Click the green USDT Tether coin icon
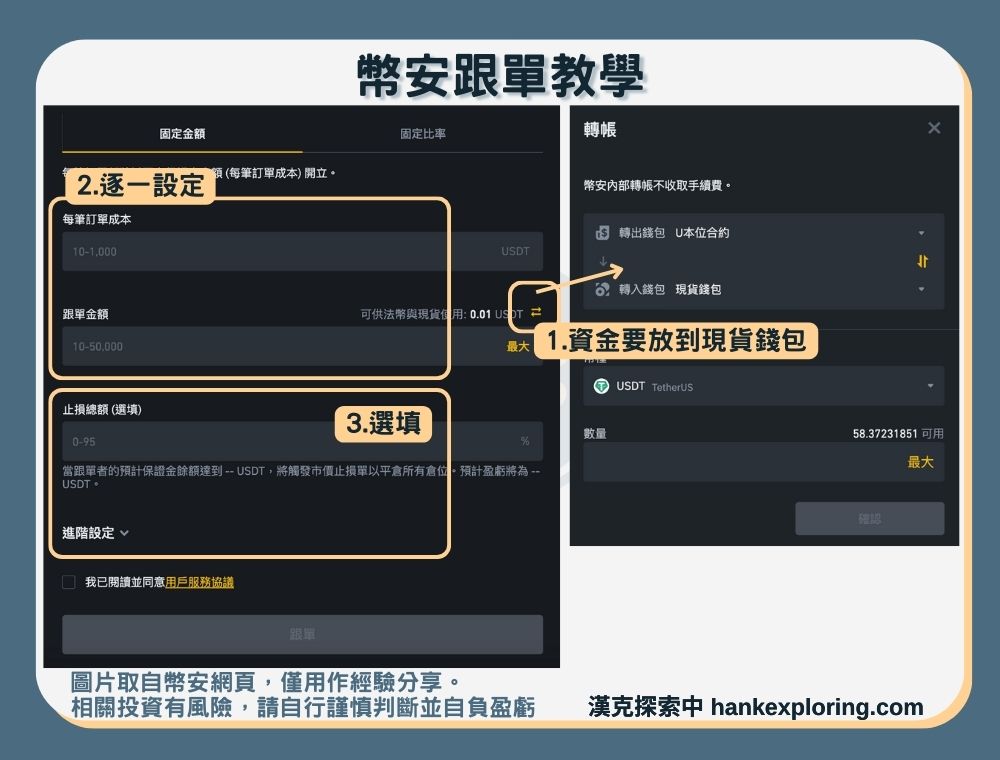1000x760 pixels. point(601,386)
